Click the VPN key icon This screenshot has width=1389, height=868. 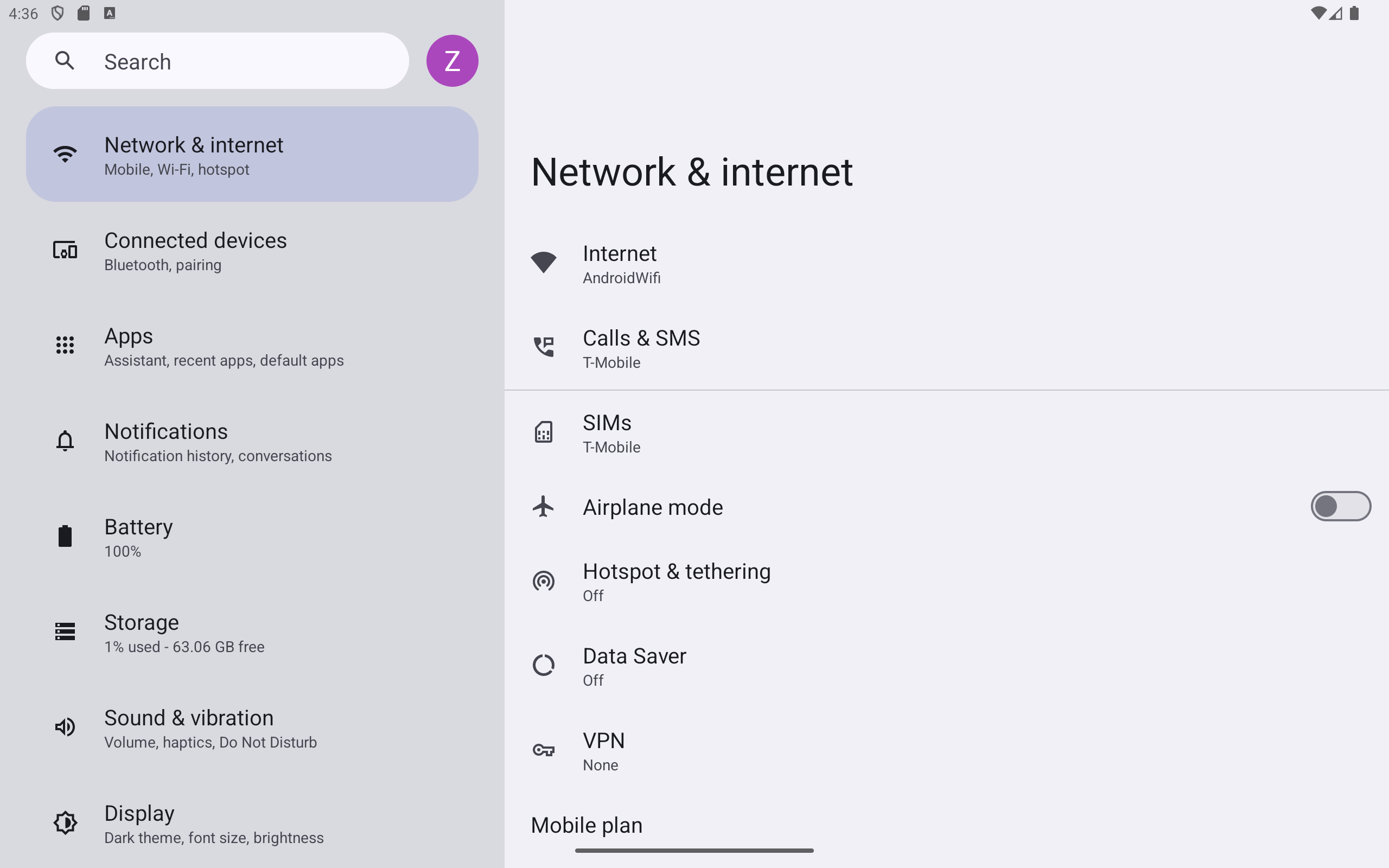pyautogui.click(x=543, y=750)
